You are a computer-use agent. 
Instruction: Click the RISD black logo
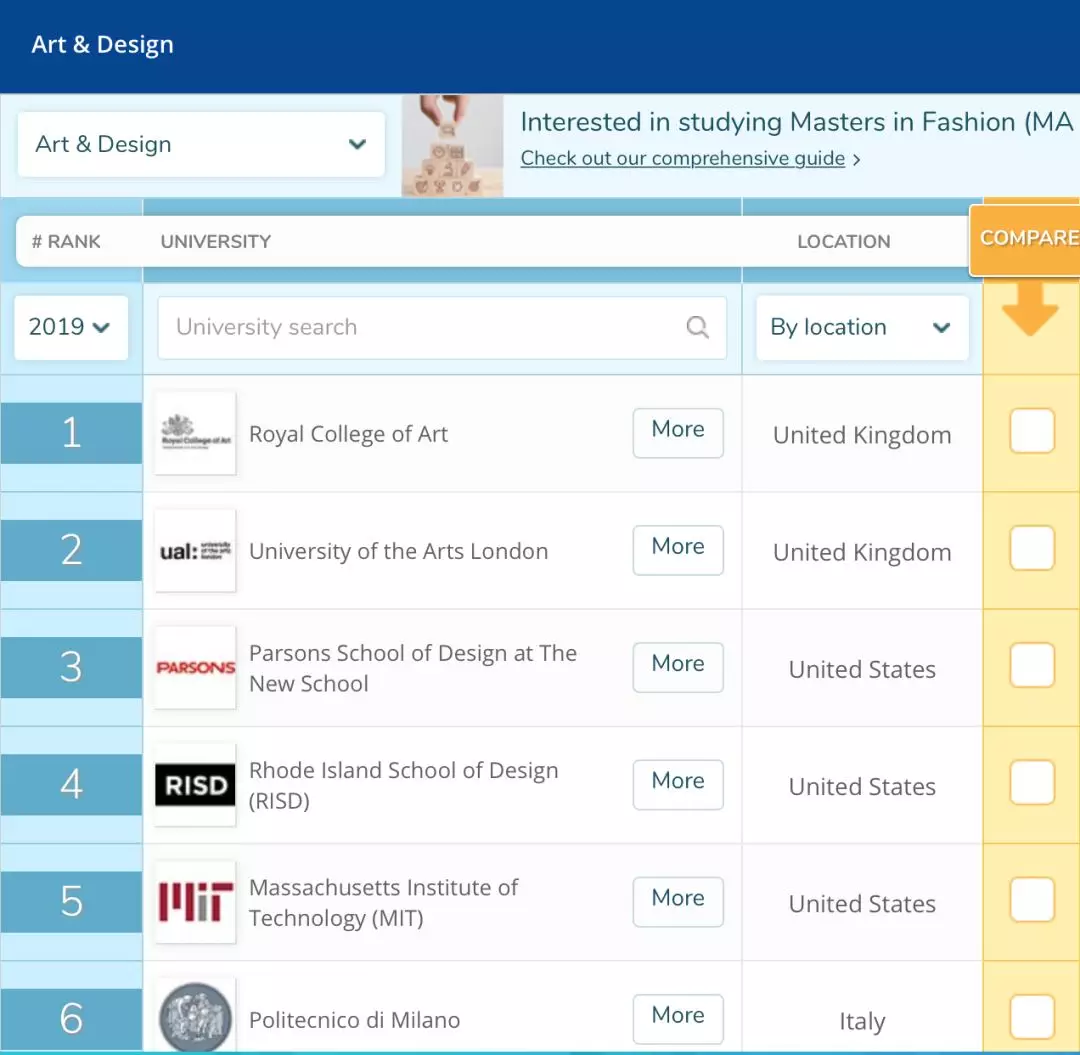(196, 785)
